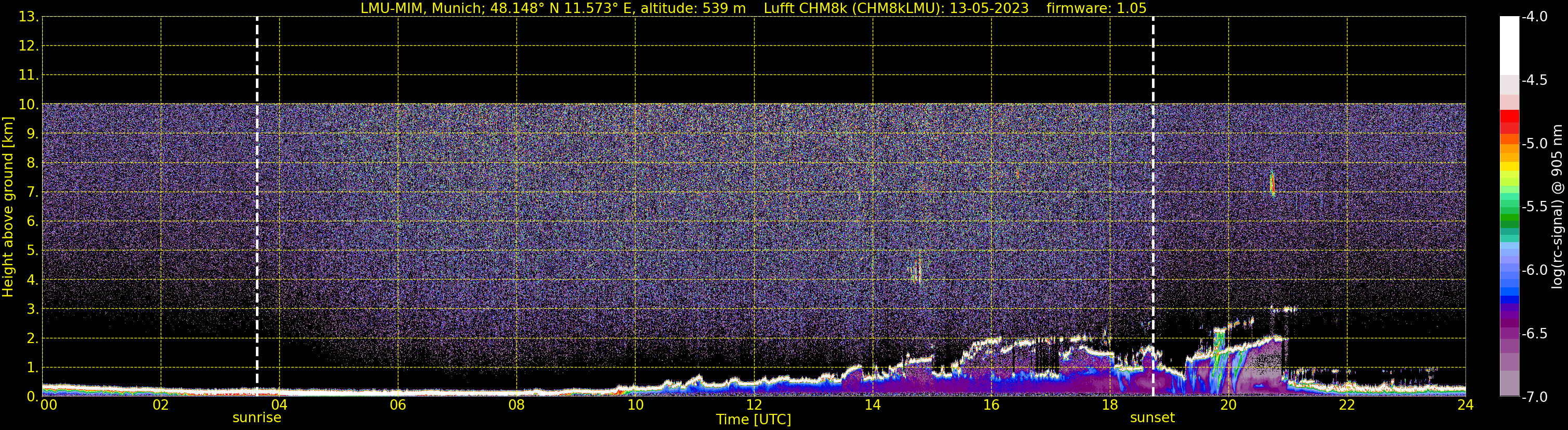
Task: Click the 'Lufft CHM8k (CHM8kLMU): 13-05-2023' title text
Action: [x=896, y=8]
